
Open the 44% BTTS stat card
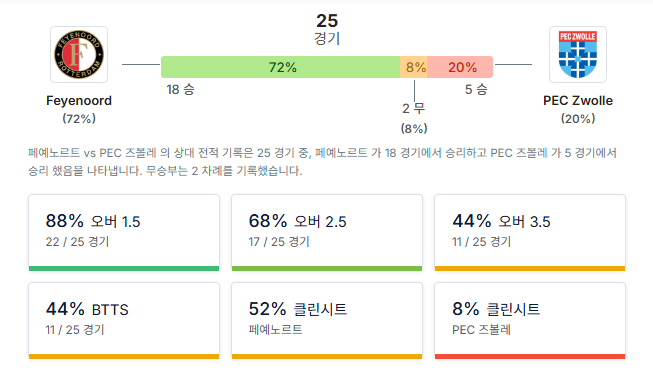click(124, 320)
